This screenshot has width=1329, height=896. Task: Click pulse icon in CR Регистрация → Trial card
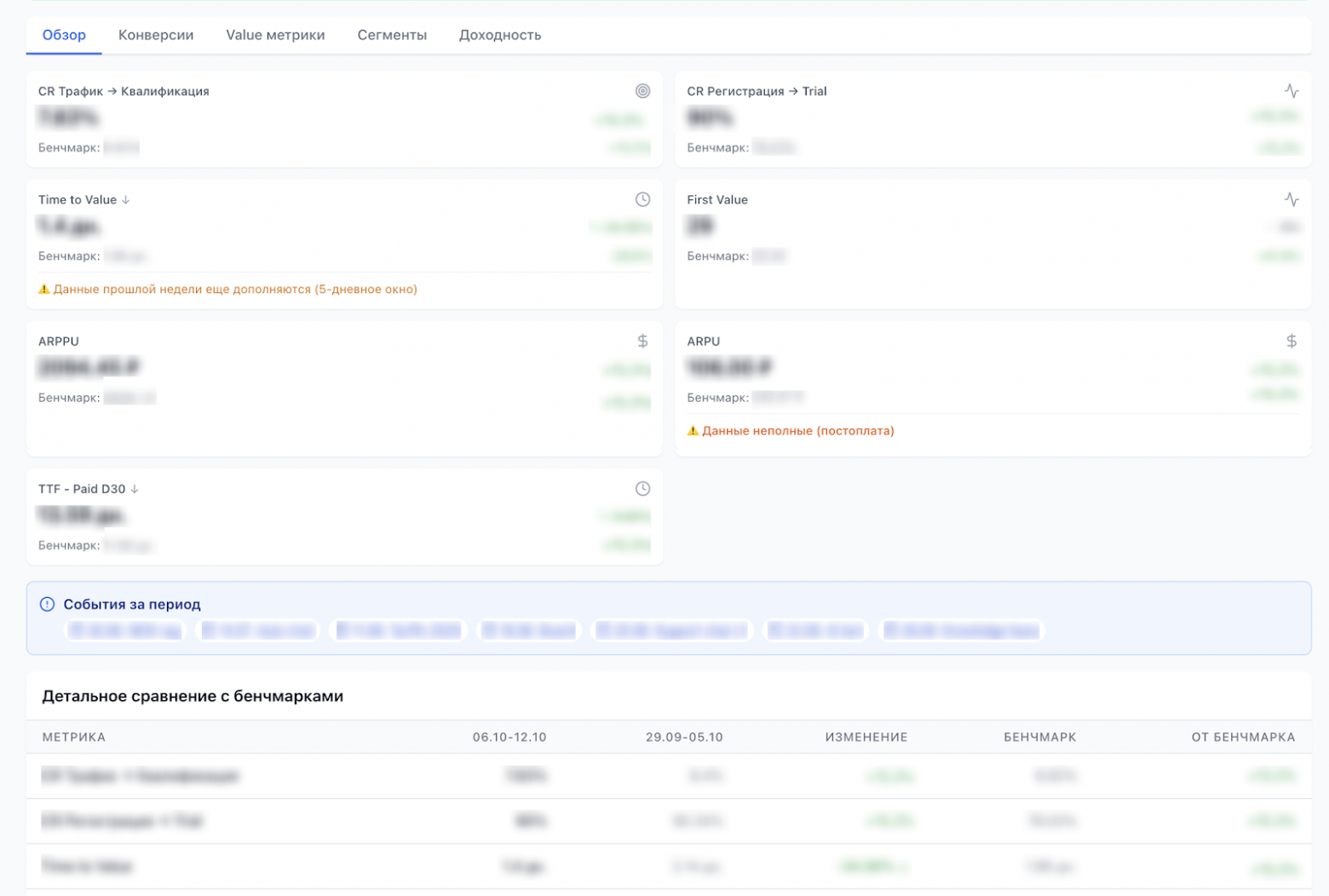[x=1292, y=91]
